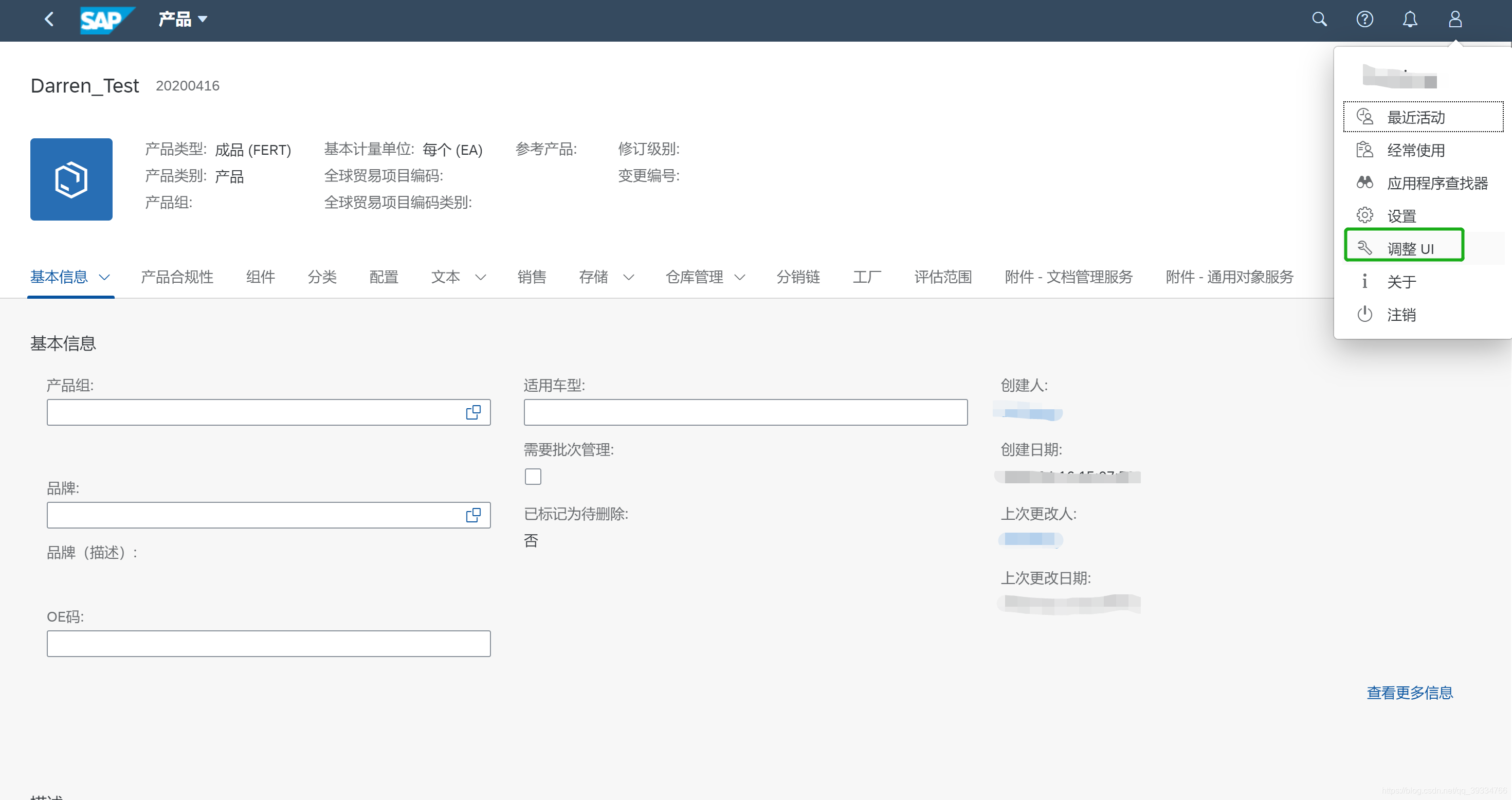Click into the OE码 input field
The image size is (1512, 800).
click(x=268, y=643)
